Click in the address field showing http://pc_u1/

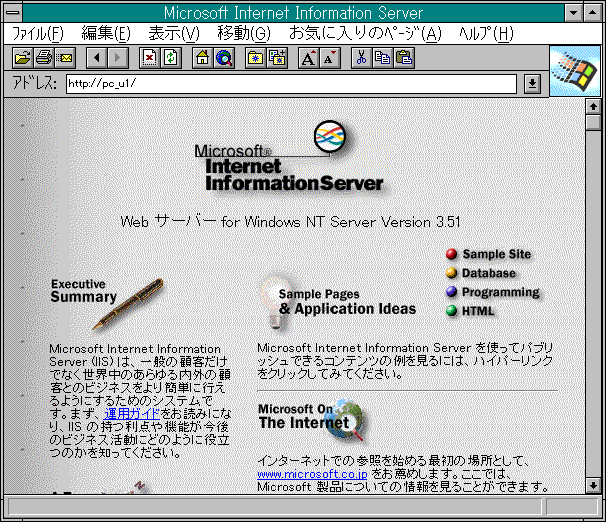[x=291, y=84]
